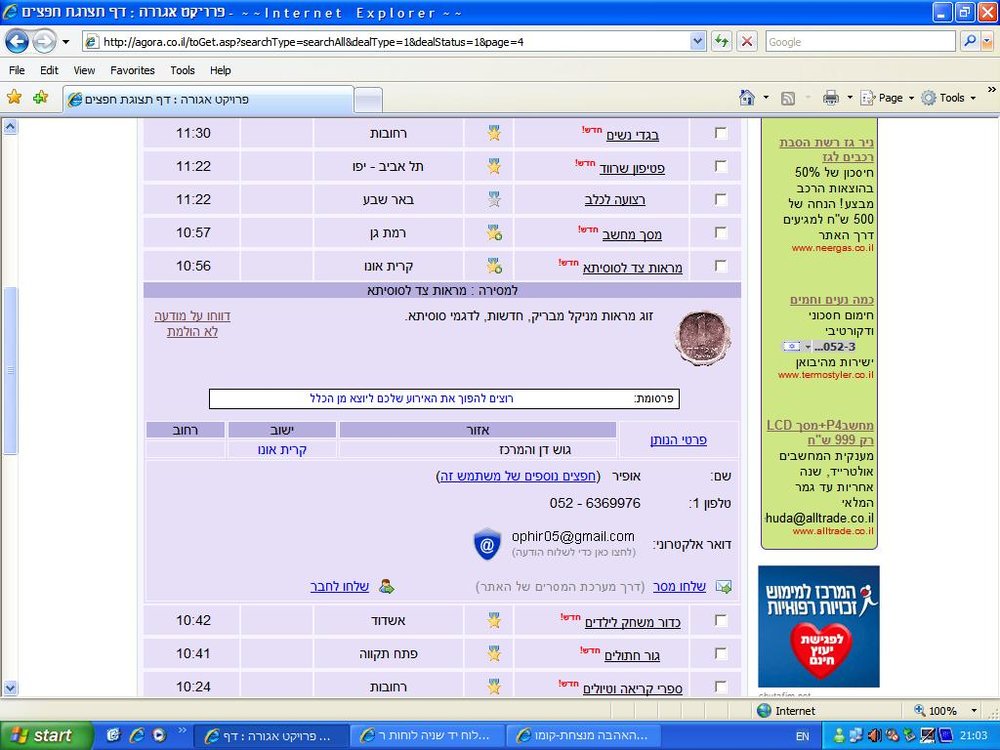Click the empty new tab button
This screenshot has height=750, width=1000.
click(368, 100)
